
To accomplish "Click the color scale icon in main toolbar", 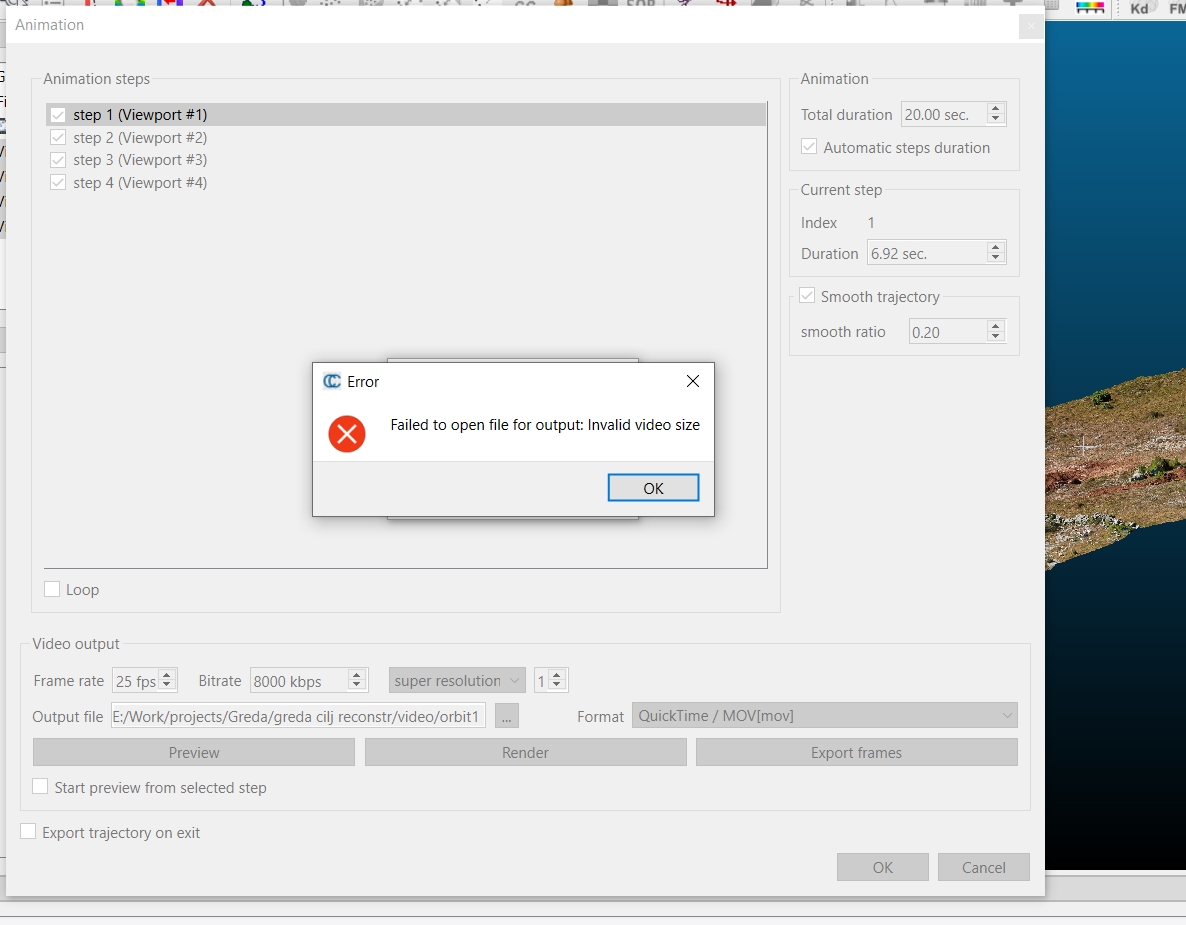I will [1090, 8].
